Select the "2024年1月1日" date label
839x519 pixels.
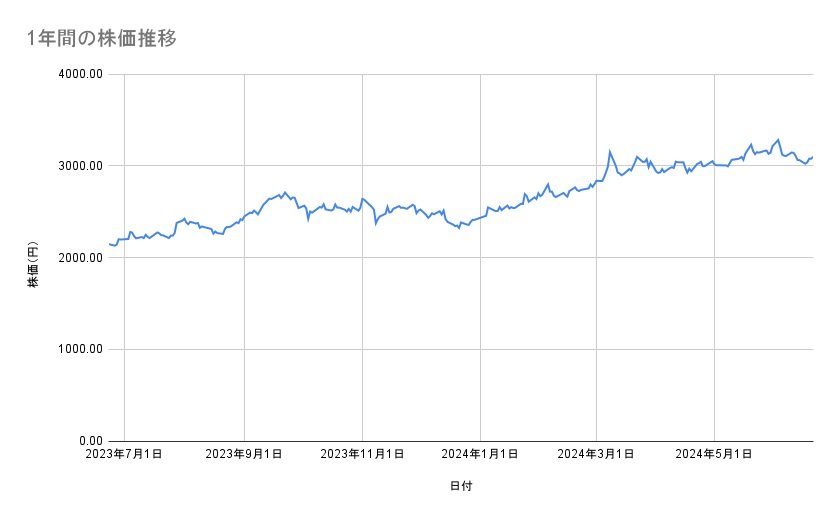tap(480, 455)
